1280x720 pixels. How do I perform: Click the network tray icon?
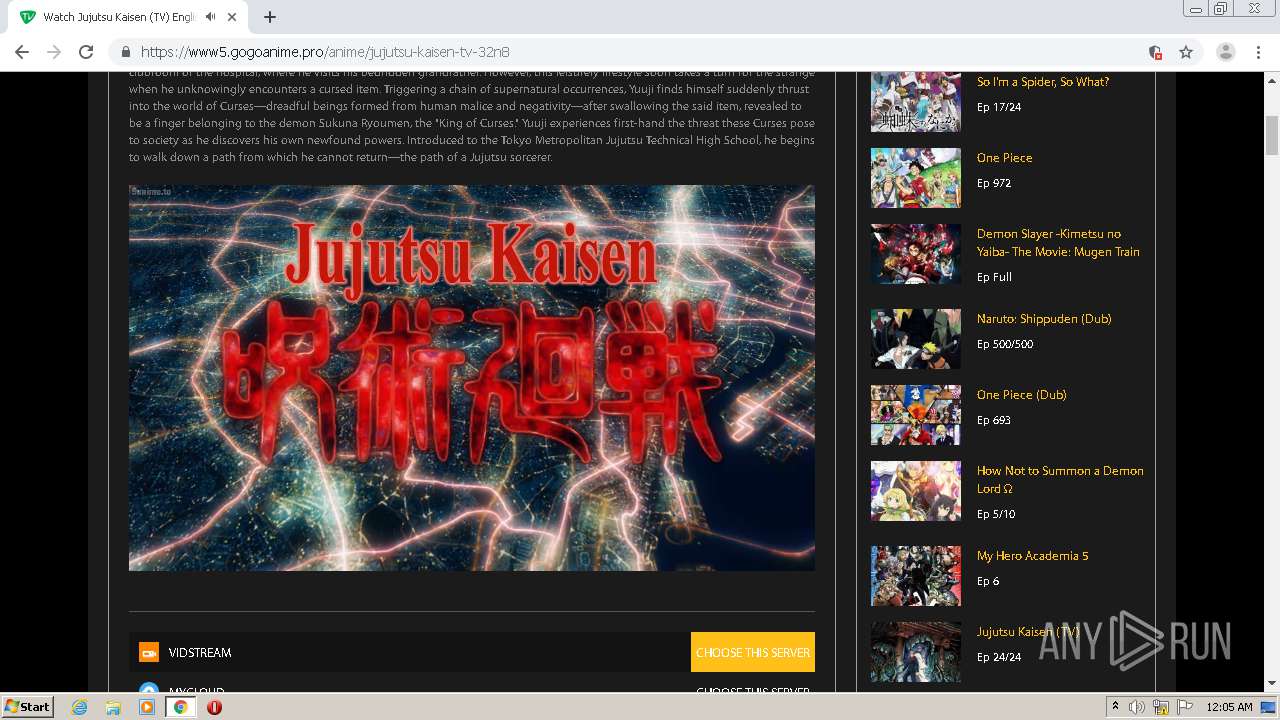click(1161, 707)
